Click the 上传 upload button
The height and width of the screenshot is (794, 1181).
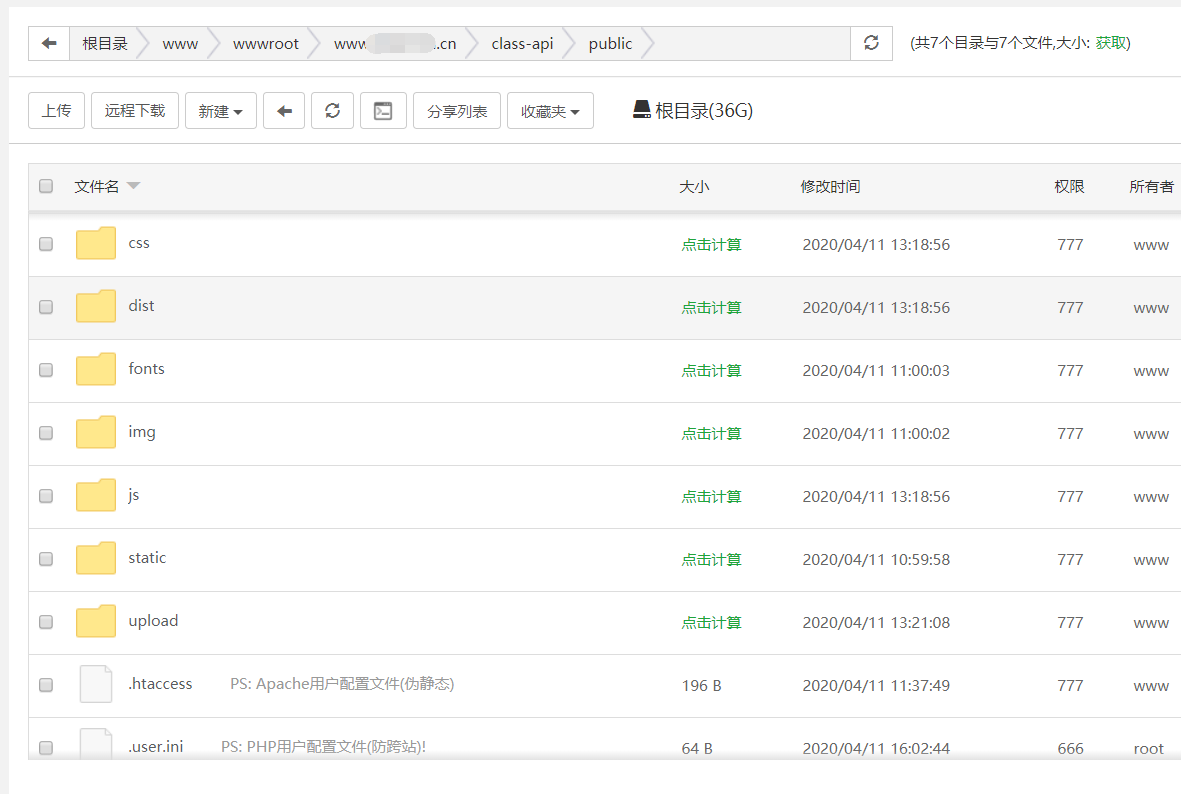click(56, 110)
